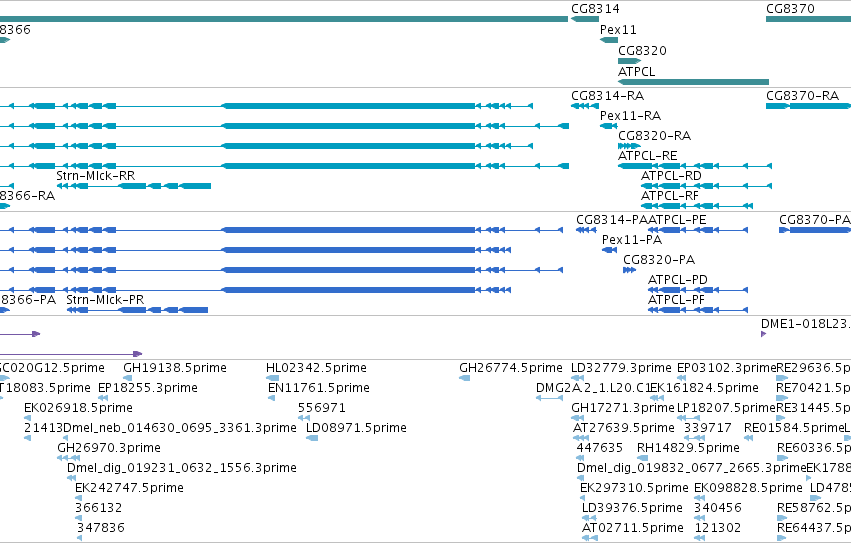Image resolution: width=851 pixels, height=543 pixels.
Task: Click the LD08971.5prime EST label
Action: click(x=356, y=428)
